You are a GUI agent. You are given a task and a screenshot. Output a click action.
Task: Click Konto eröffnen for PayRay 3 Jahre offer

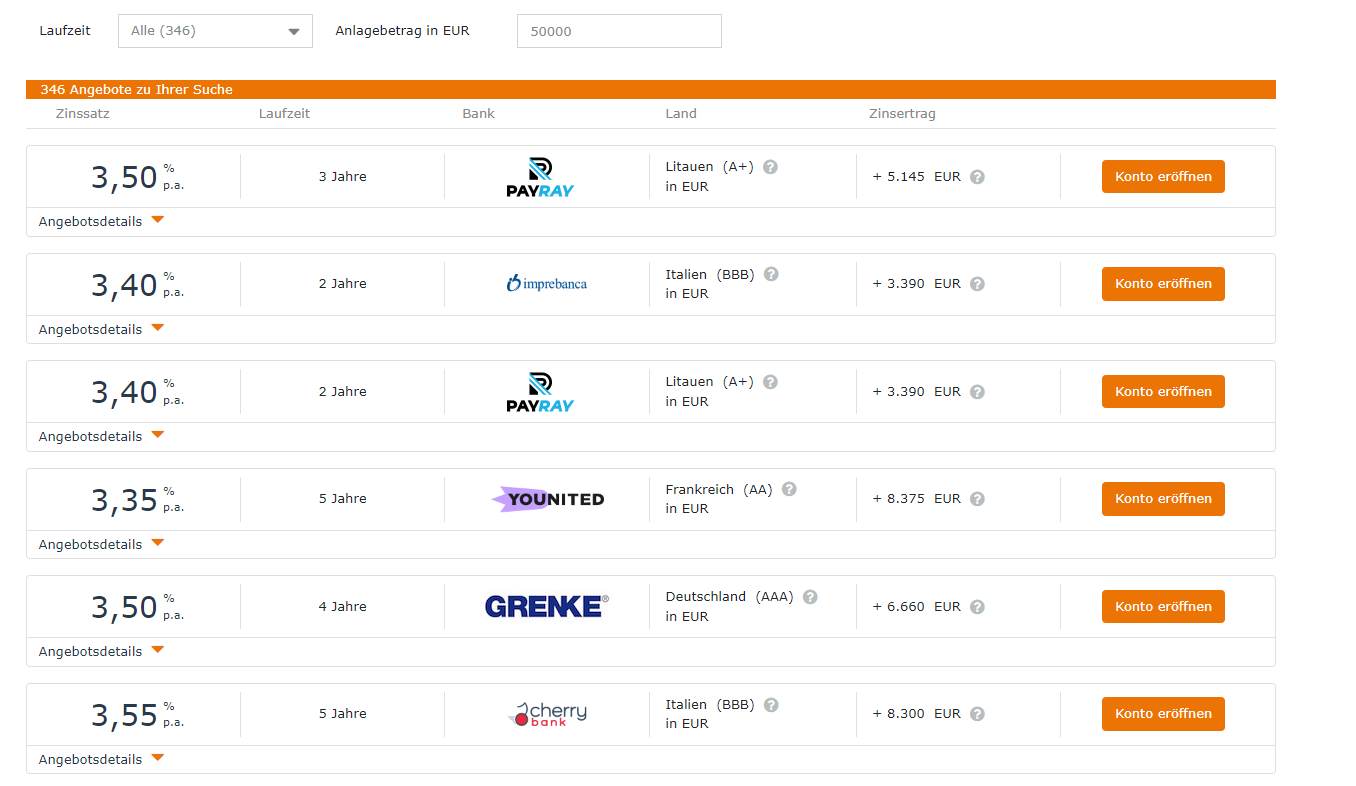pos(1163,177)
